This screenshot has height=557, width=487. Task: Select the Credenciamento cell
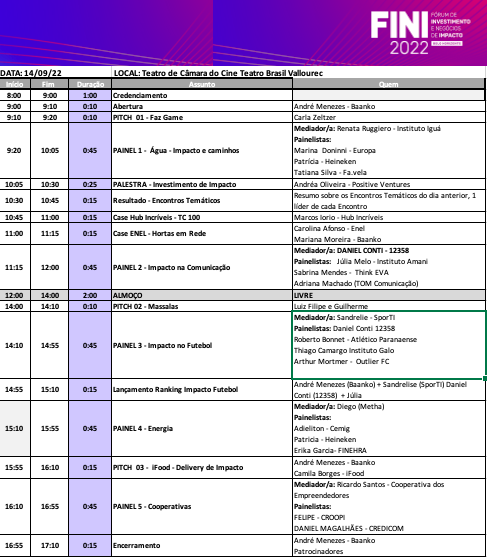[x=202, y=95]
